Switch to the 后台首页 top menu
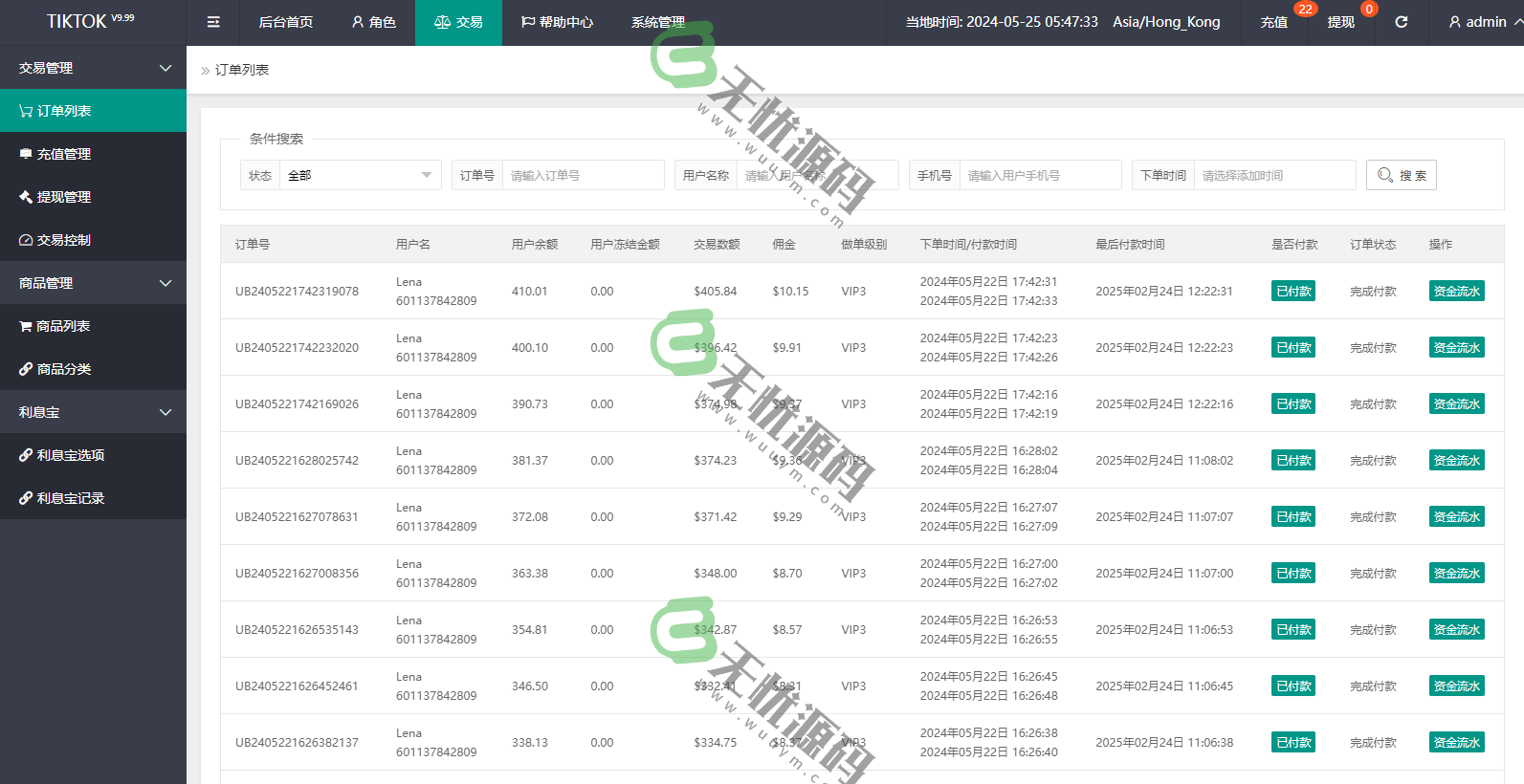The image size is (1524, 784). (285, 22)
